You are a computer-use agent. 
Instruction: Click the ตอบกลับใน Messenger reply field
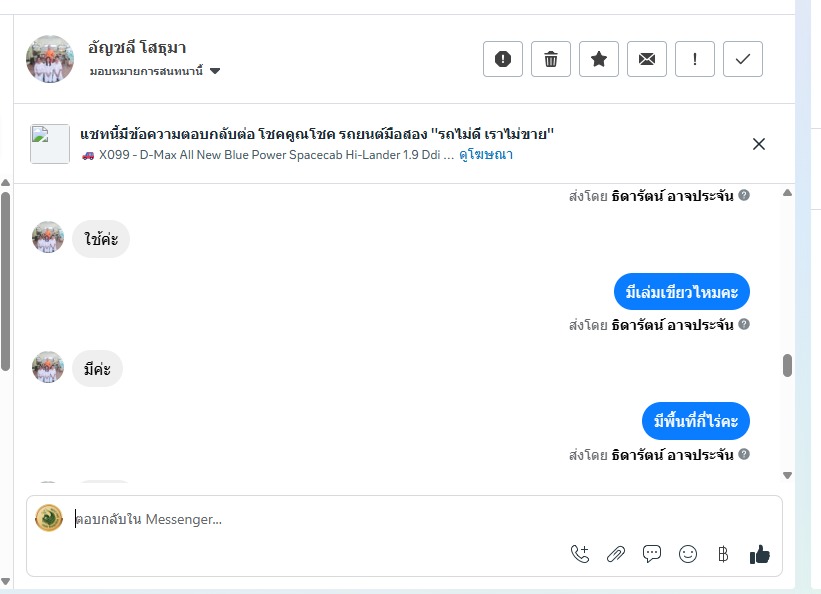[x=300, y=519]
